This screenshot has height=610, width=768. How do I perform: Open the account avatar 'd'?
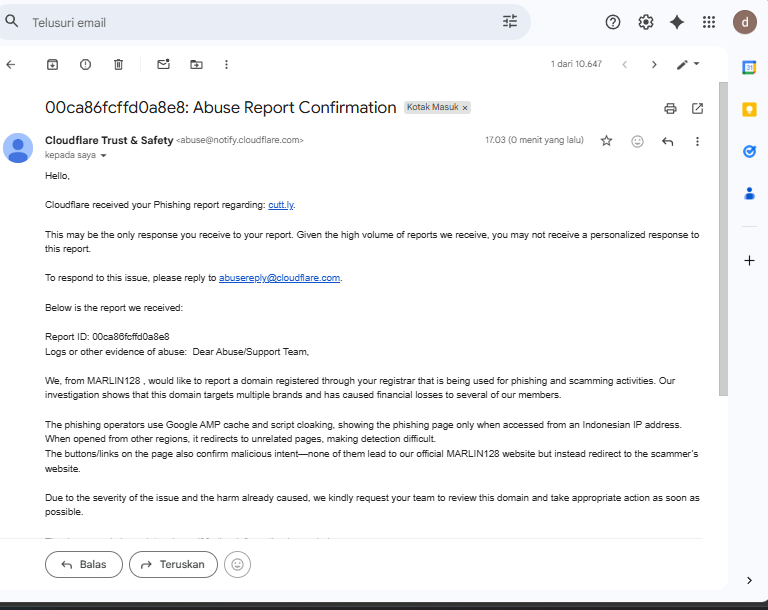coord(744,22)
